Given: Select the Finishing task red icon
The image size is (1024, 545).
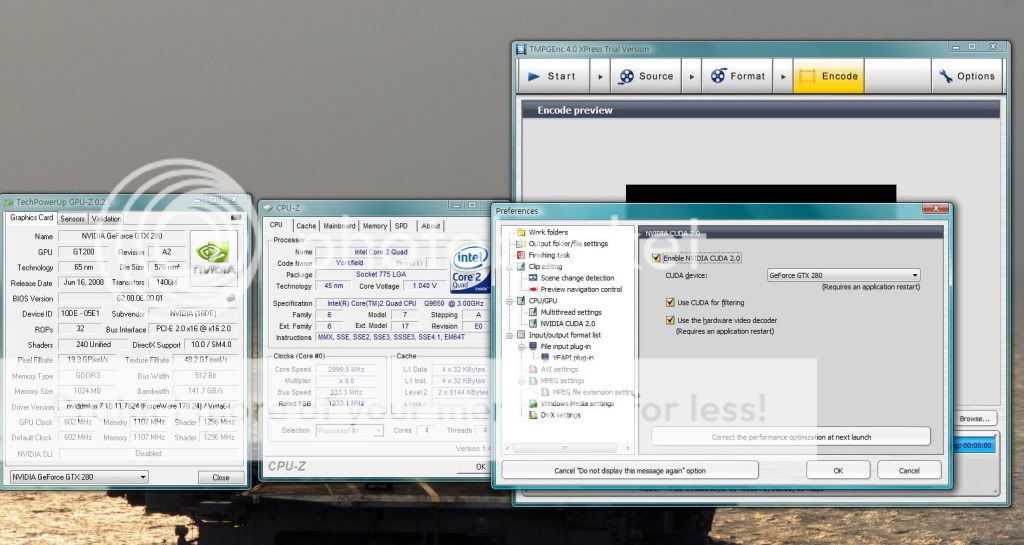Looking at the screenshot, I should [x=520, y=255].
